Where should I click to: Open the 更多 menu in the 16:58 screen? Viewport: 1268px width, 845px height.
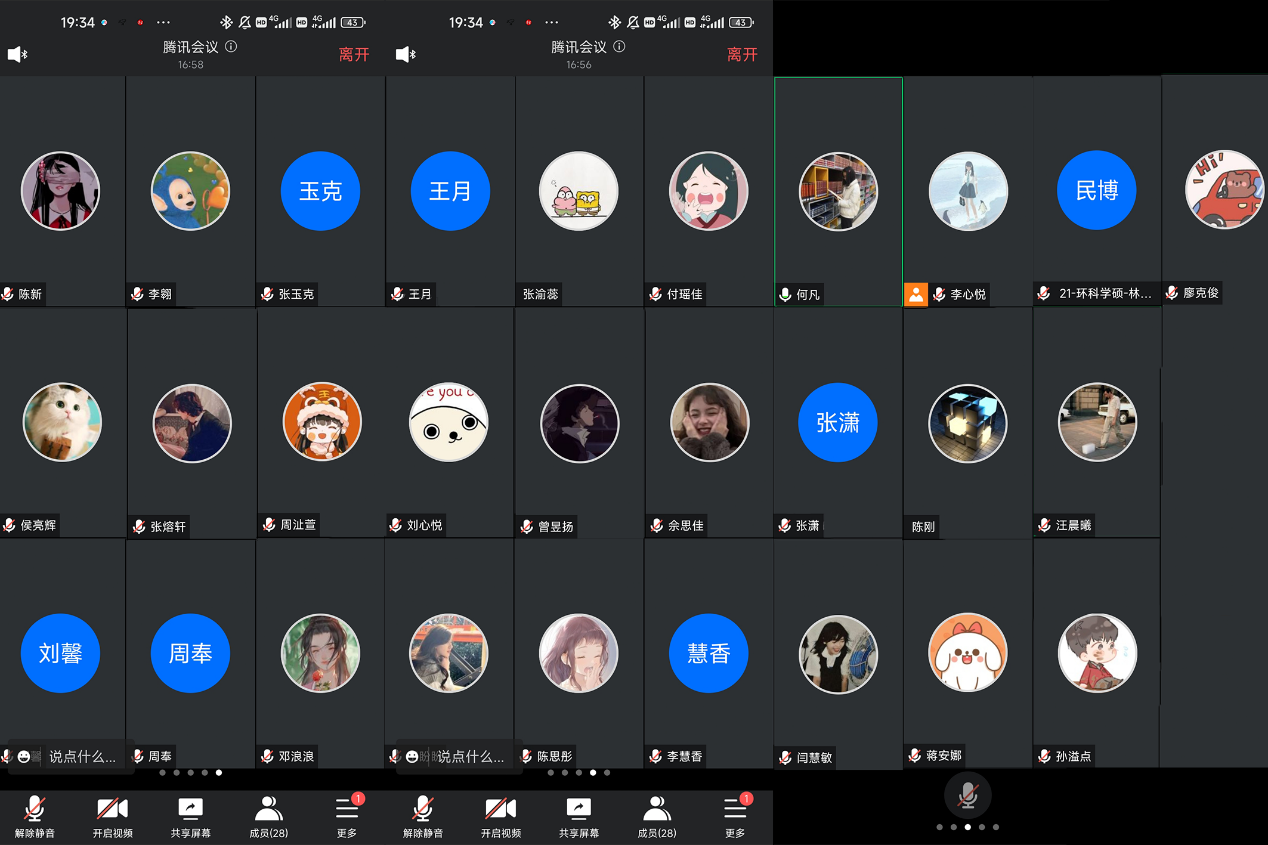(347, 816)
